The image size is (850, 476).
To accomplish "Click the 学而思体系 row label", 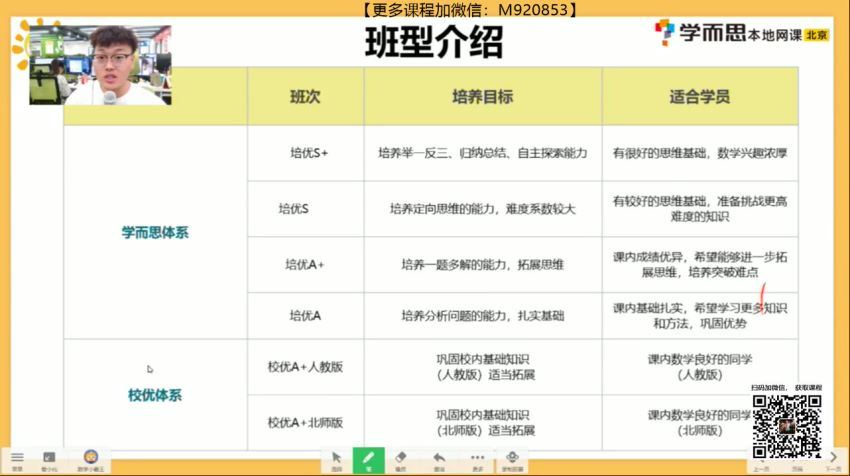I will click(155, 233).
